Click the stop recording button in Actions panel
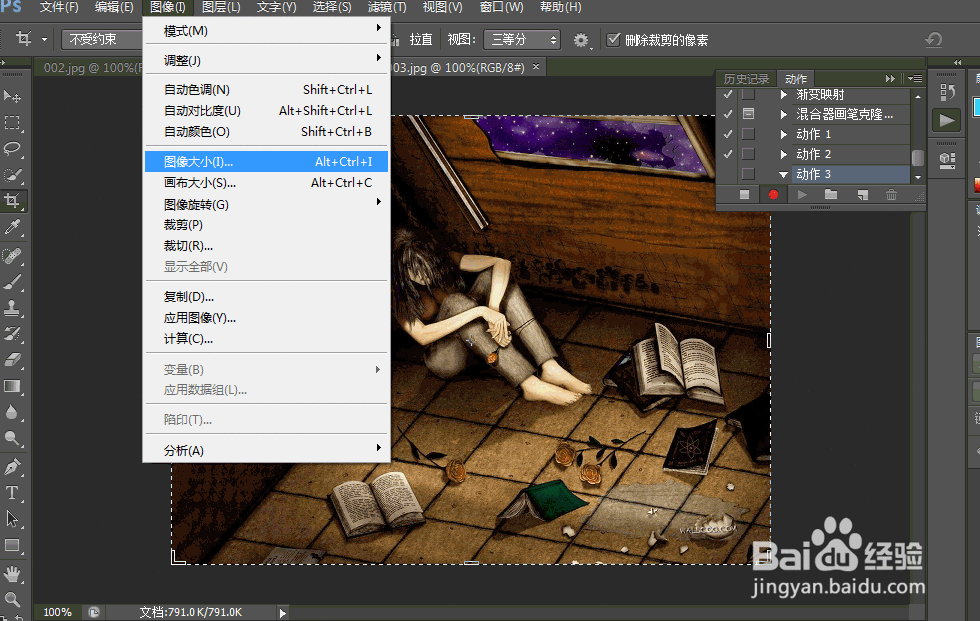980x621 pixels. pyautogui.click(x=744, y=195)
